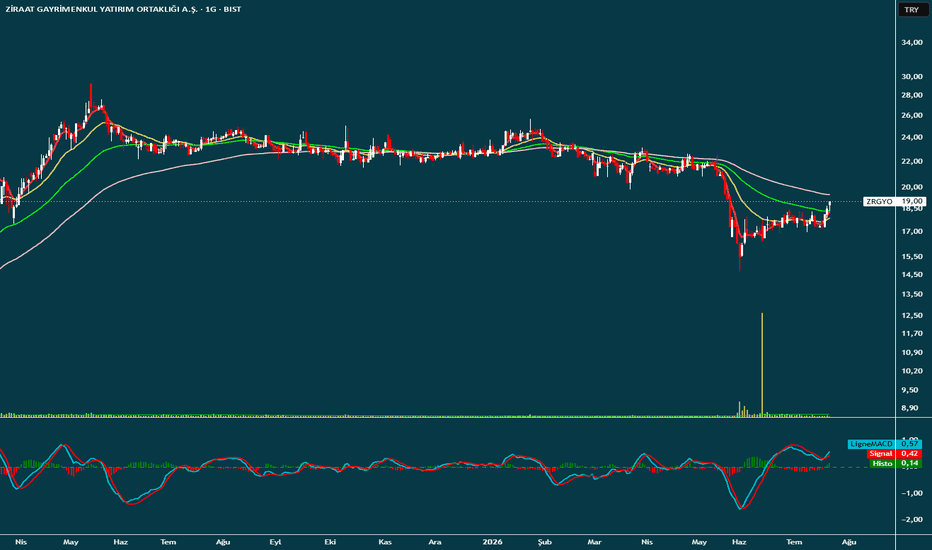Image resolution: width=932 pixels, height=550 pixels.
Task: Click the LigneMACD 0,57 indicator label
Action: 884,444
